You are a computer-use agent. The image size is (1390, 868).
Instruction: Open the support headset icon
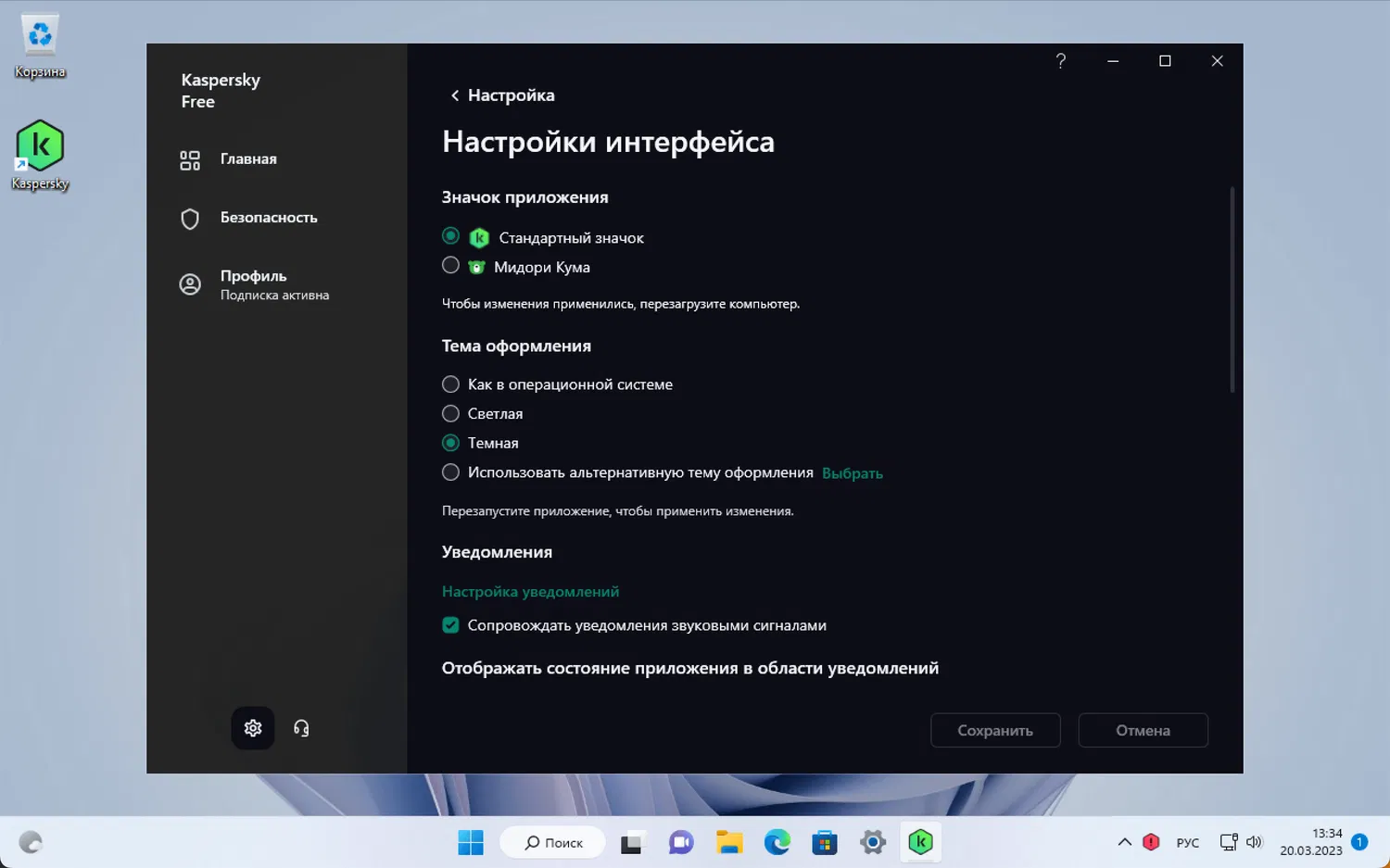(301, 728)
